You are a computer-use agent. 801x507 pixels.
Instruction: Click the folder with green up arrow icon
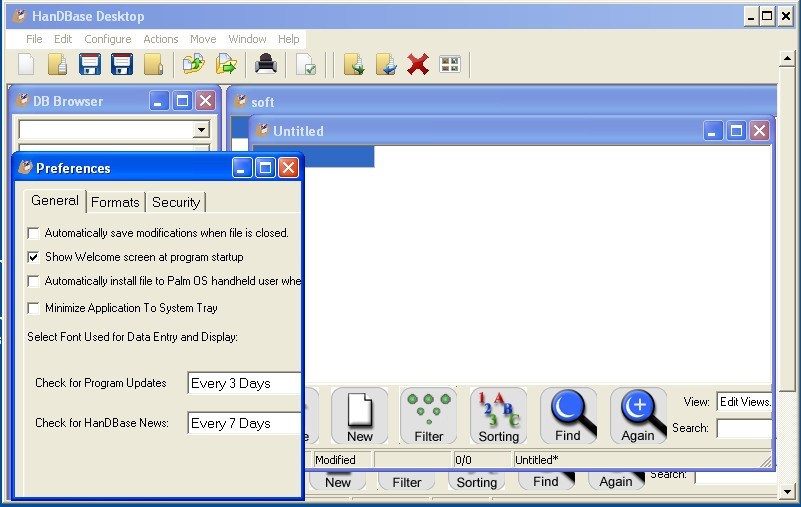click(194, 64)
